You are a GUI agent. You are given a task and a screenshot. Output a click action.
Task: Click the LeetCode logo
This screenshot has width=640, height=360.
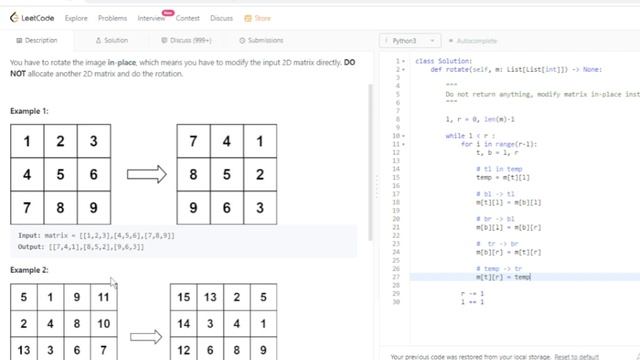(32, 18)
